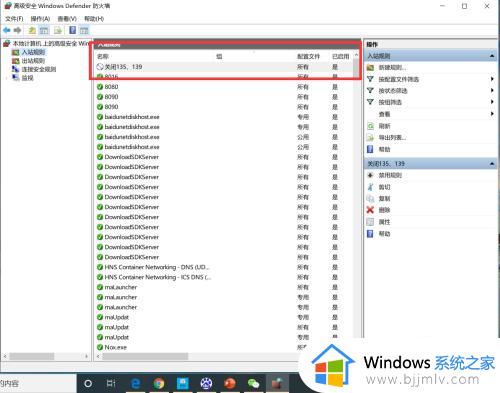Select 入站规则 in the console tree
Screen dimensions: 500x393
coord(33,52)
